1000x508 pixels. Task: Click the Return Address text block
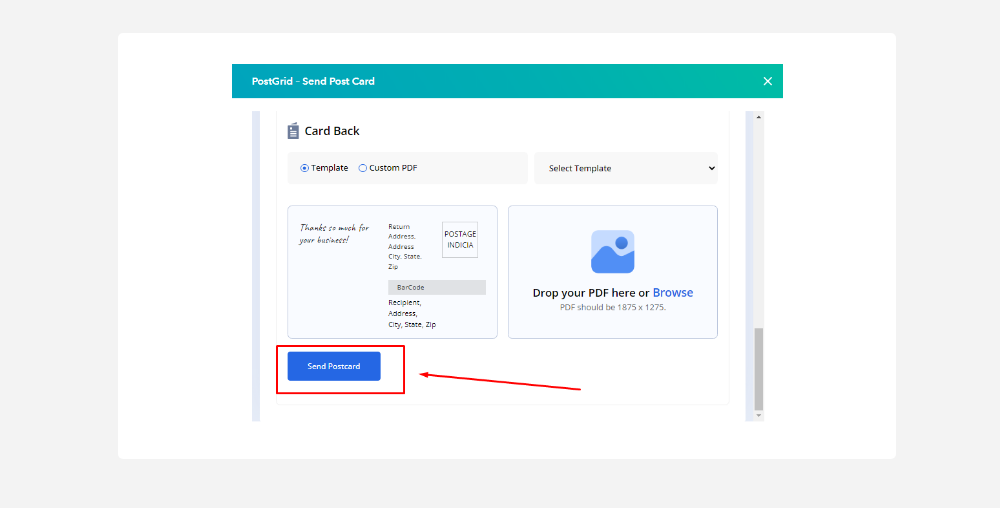click(x=405, y=244)
